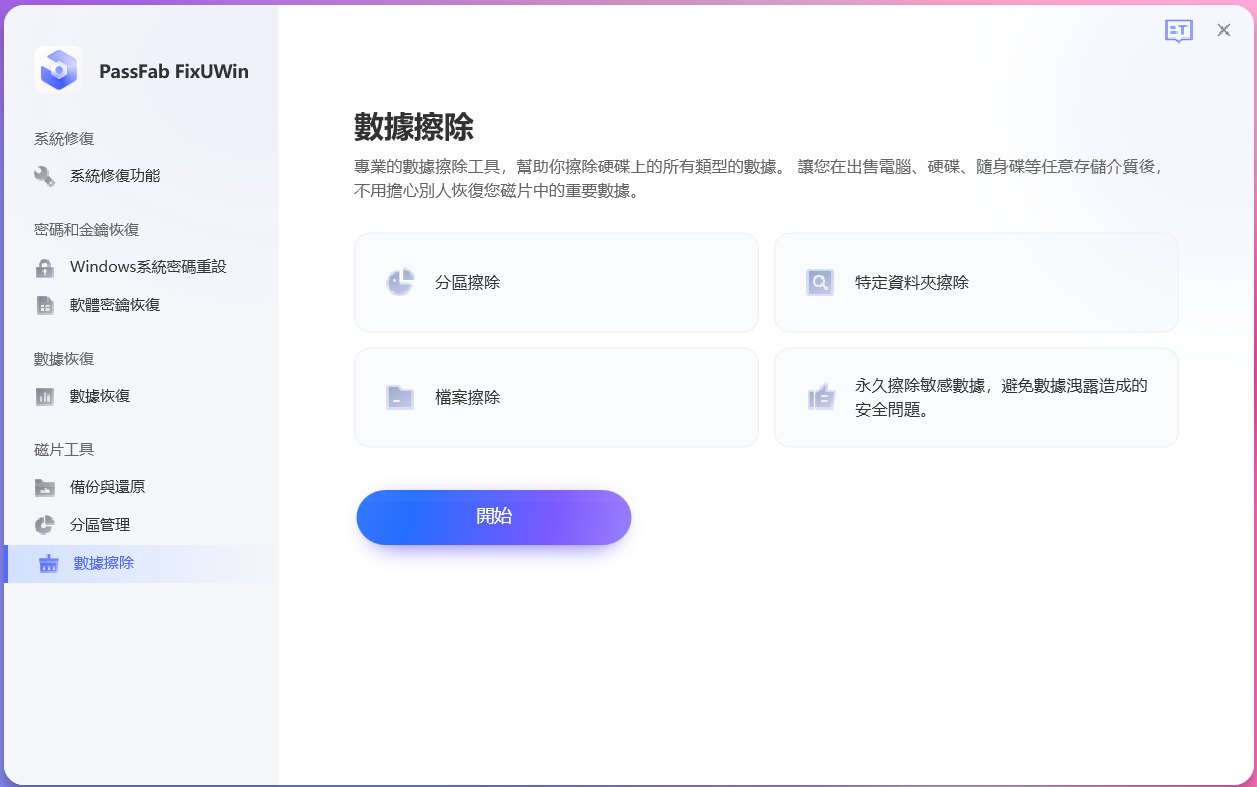Open the feedback icon at top right

(1179, 31)
